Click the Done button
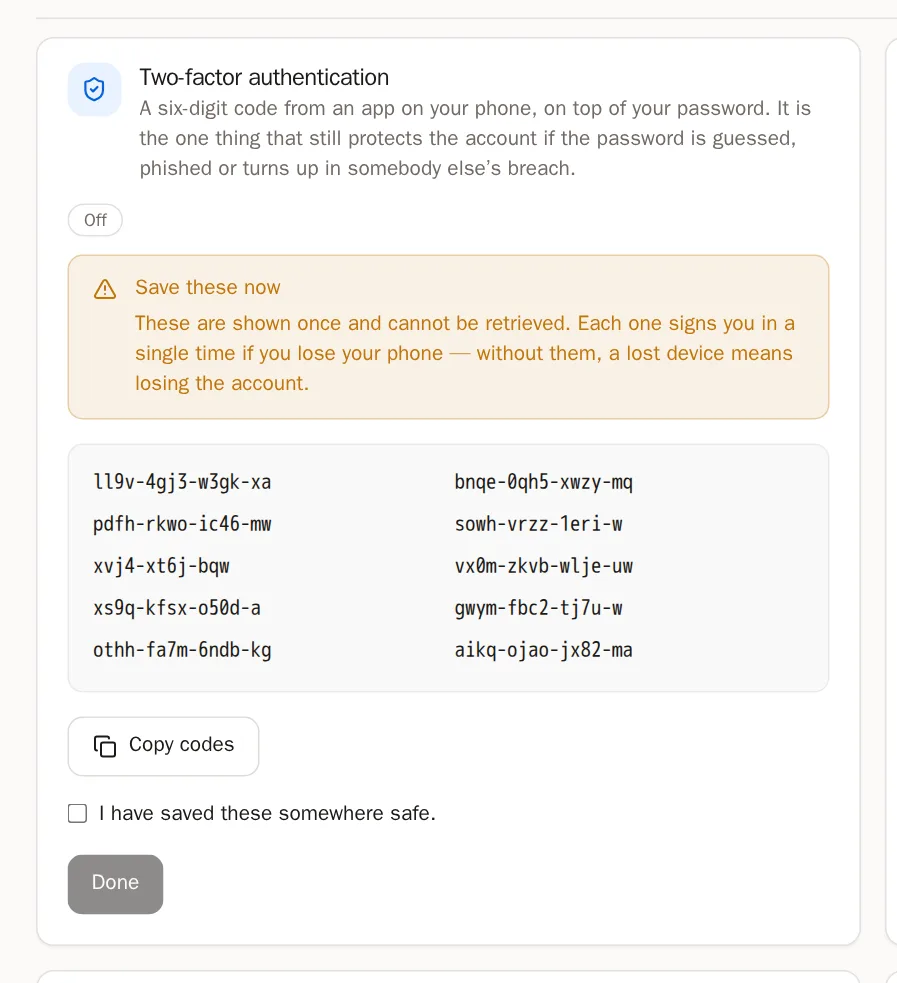Image resolution: width=897 pixels, height=983 pixels. point(115,884)
